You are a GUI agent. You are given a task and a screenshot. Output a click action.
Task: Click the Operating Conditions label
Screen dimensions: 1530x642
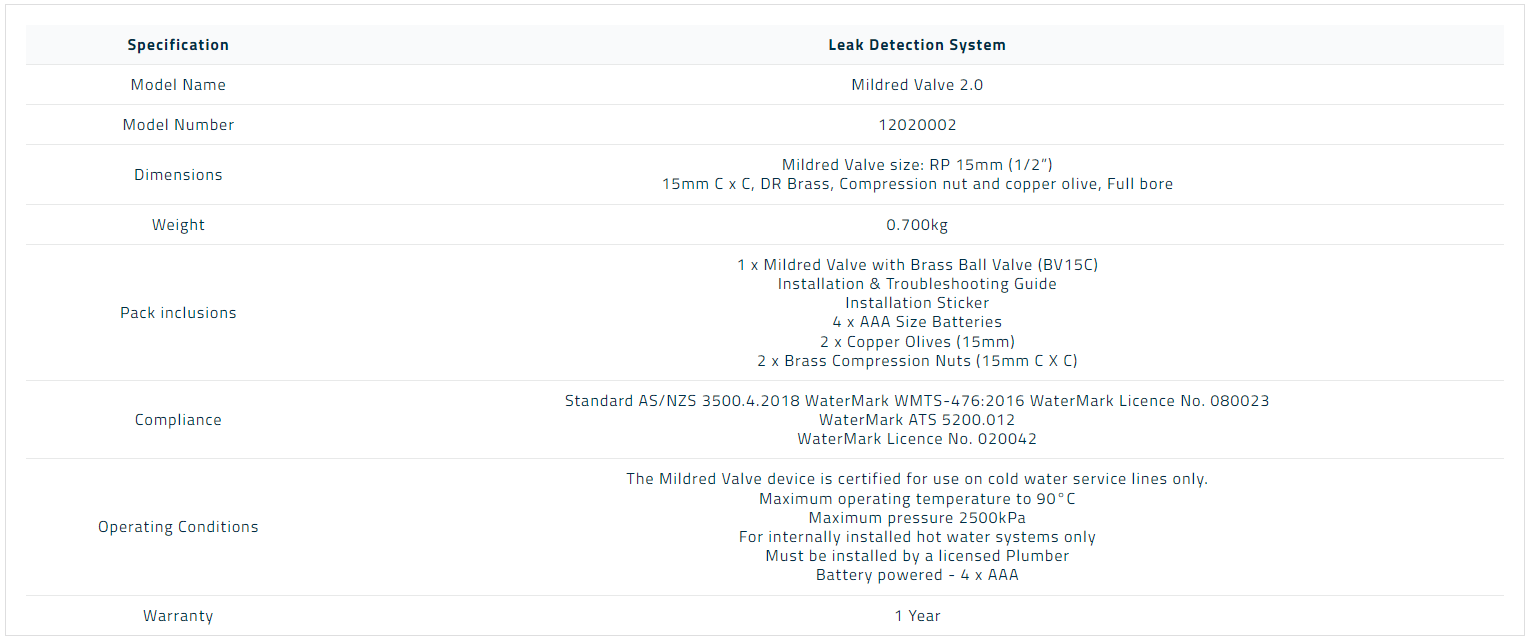tap(178, 527)
